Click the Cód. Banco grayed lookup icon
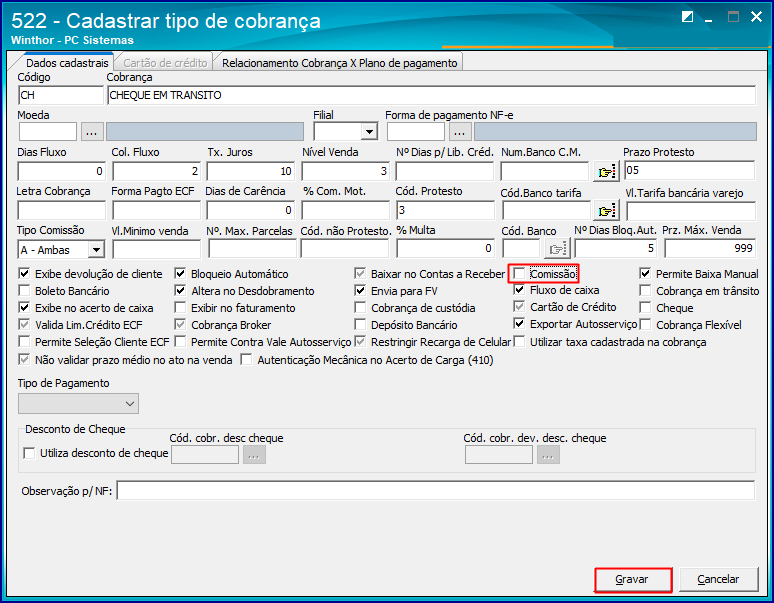This screenshot has height=603, width=774. (x=557, y=249)
